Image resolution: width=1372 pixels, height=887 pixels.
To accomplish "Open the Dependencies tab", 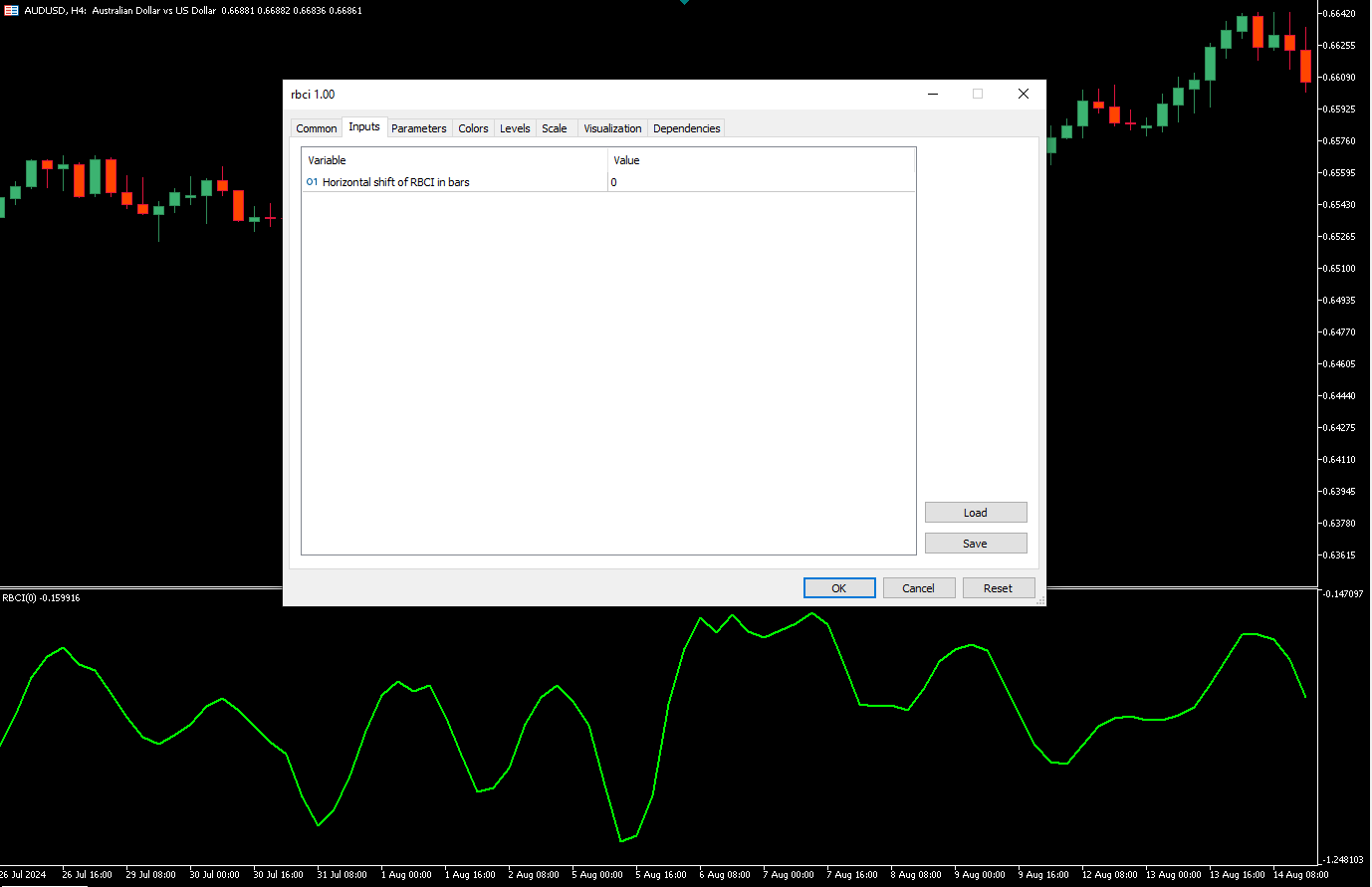I will [x=686, y=128].
